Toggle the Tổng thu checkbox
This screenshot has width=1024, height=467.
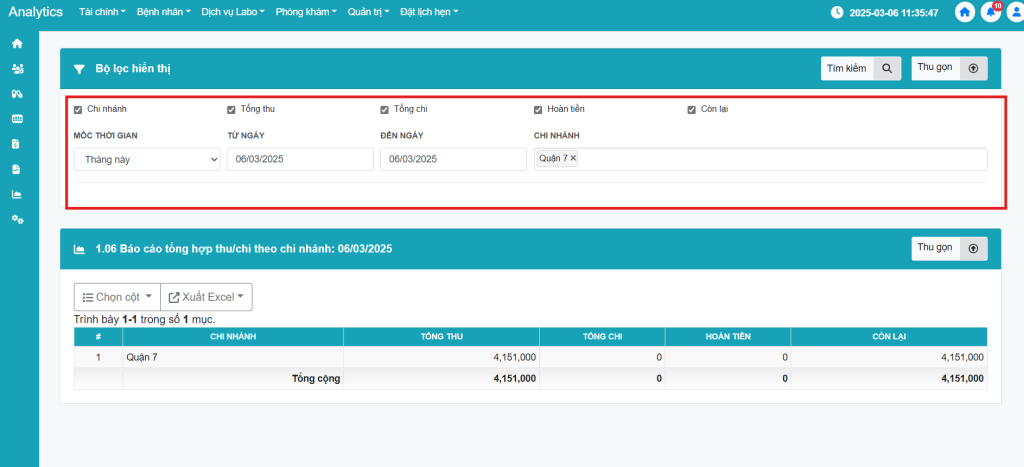tap(231, 109)
